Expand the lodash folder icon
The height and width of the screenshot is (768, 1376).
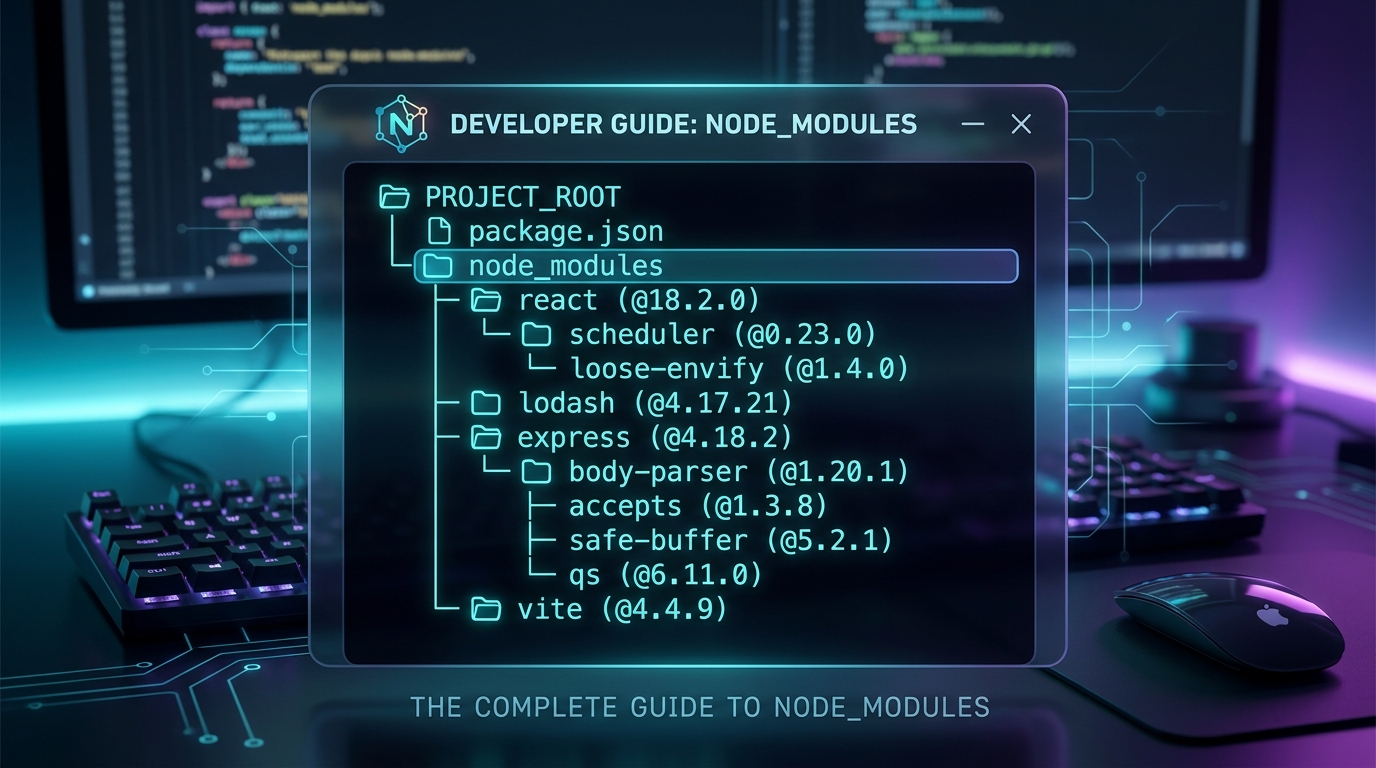[x=486, y=403]
